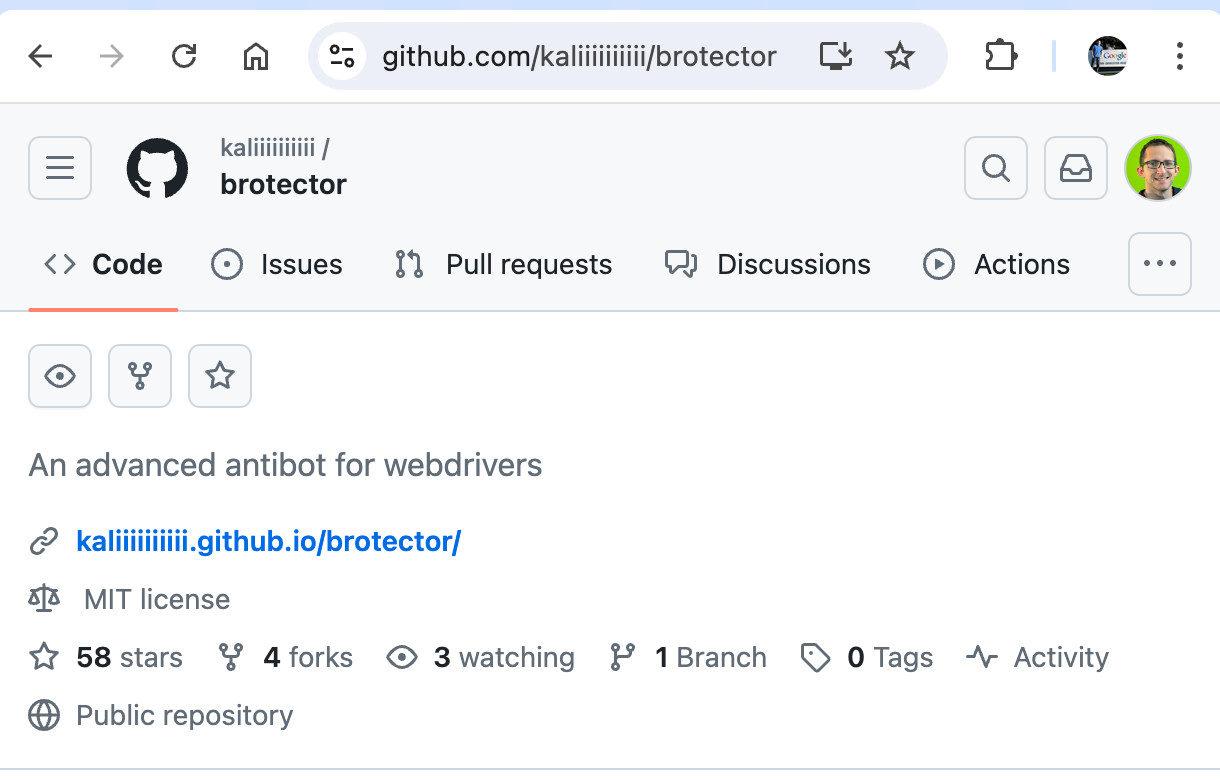The image size is (1220, 780).
Task: Open kaliiiiiiiiii.github.io/brotector/ link
Action: pos(268,541)
